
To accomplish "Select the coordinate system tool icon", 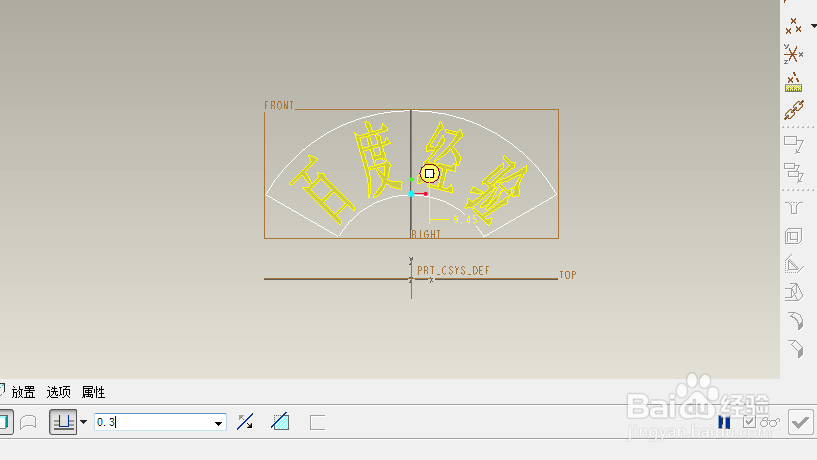I will coord(794,54).
